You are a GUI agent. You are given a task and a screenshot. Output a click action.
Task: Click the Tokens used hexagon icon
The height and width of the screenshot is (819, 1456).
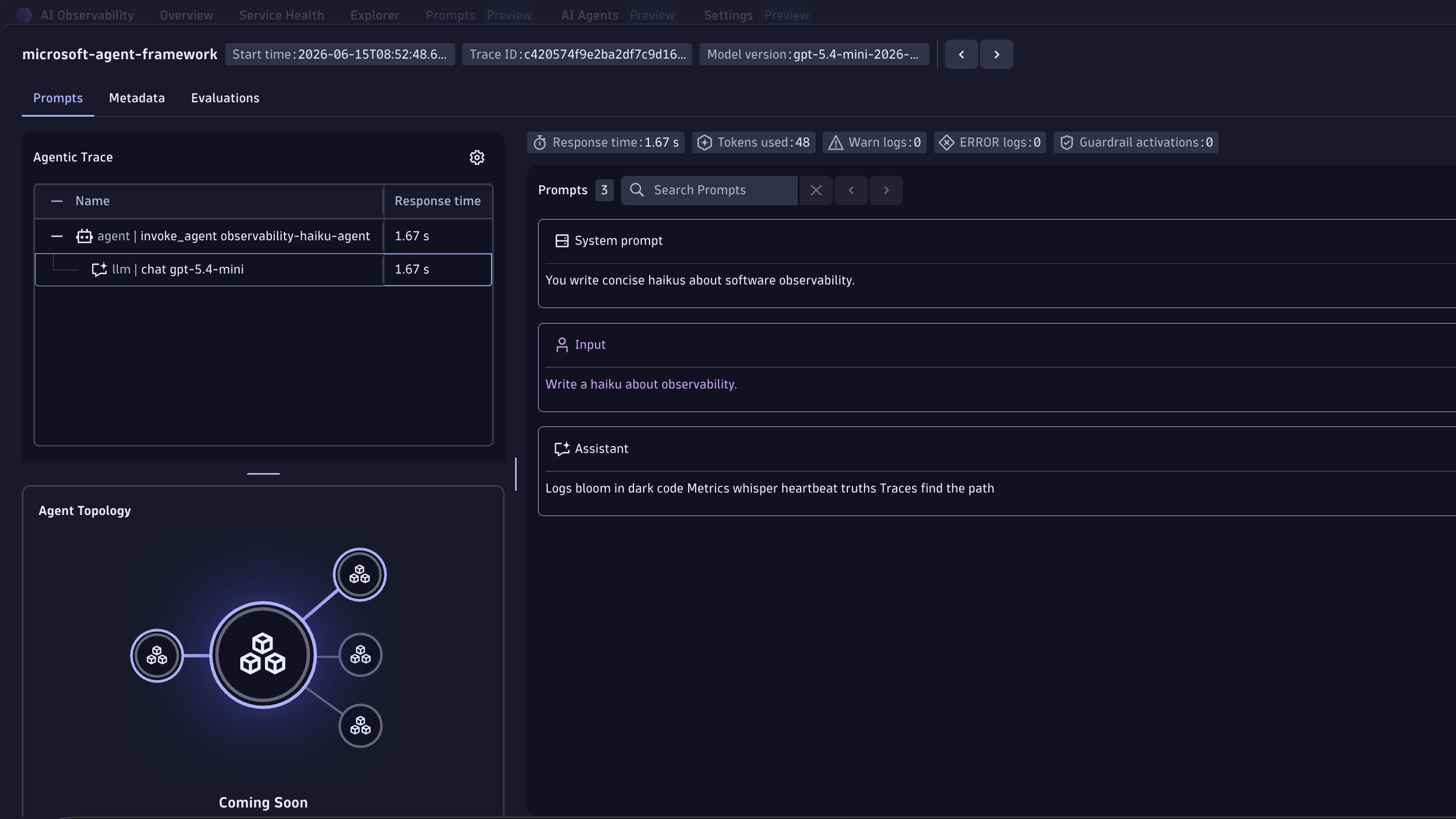coord(704,143)
